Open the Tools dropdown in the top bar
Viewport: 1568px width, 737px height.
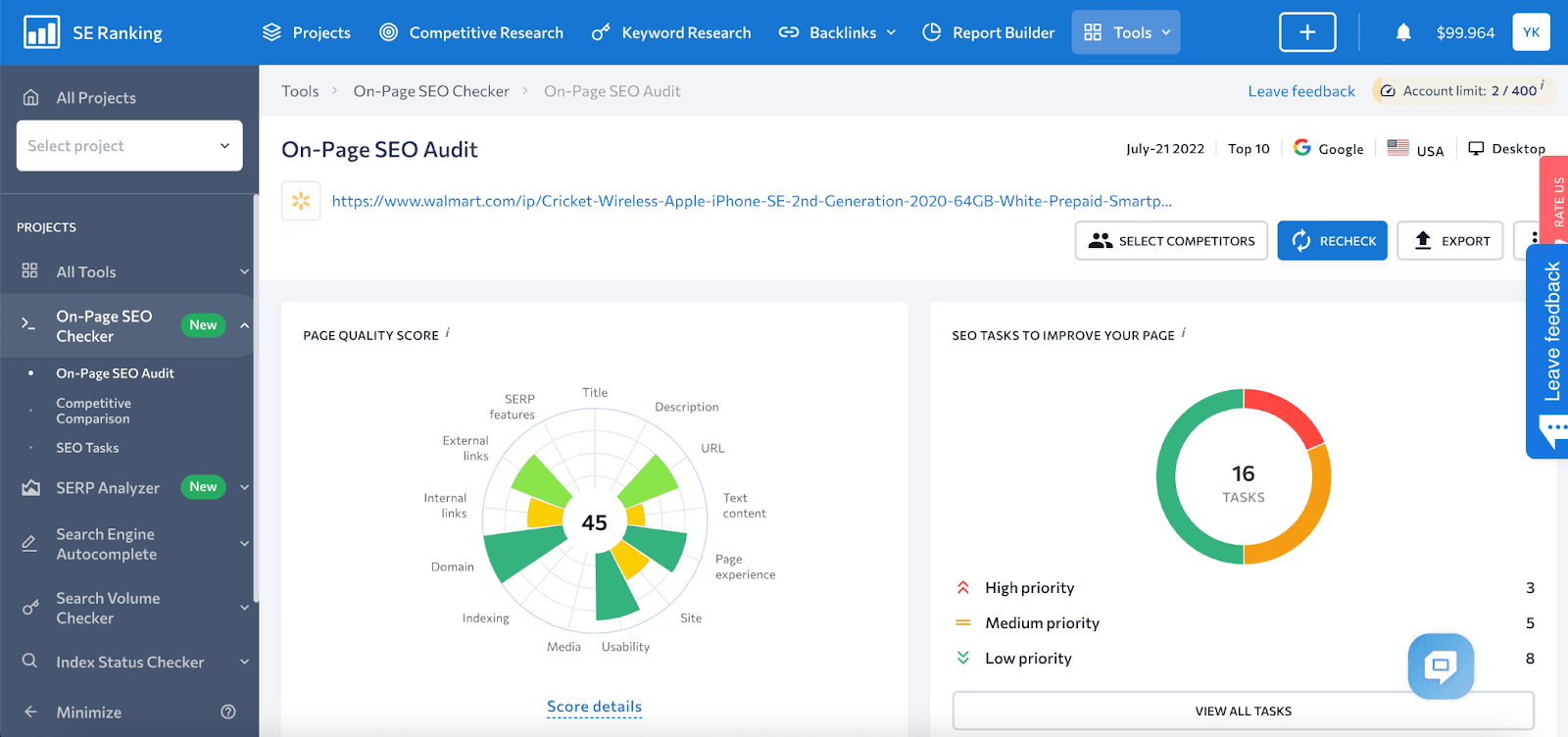(x=1126, y=32)
